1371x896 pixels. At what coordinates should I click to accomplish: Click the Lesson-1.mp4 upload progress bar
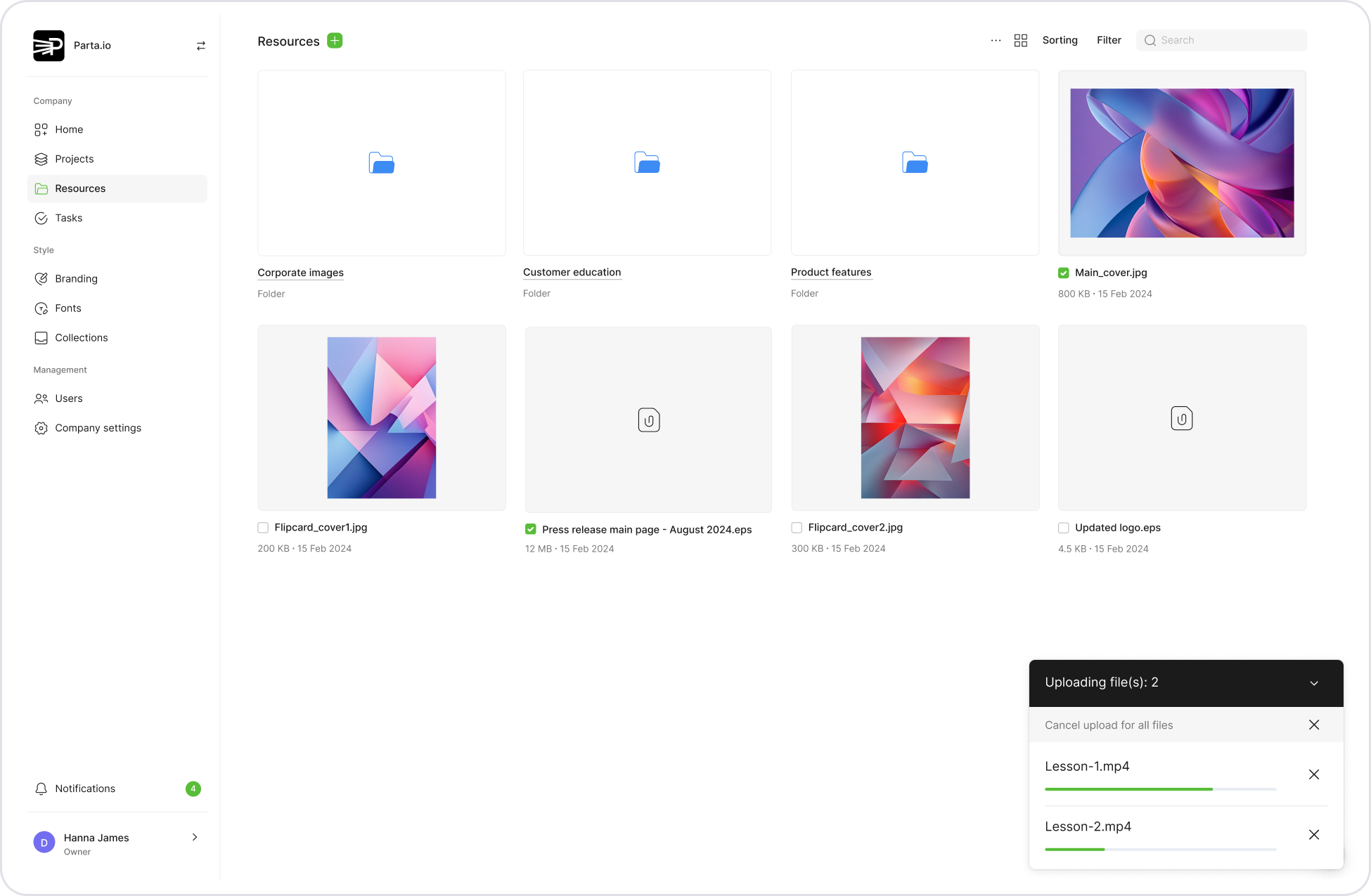pyautogui.click(x=1160, y=789)
